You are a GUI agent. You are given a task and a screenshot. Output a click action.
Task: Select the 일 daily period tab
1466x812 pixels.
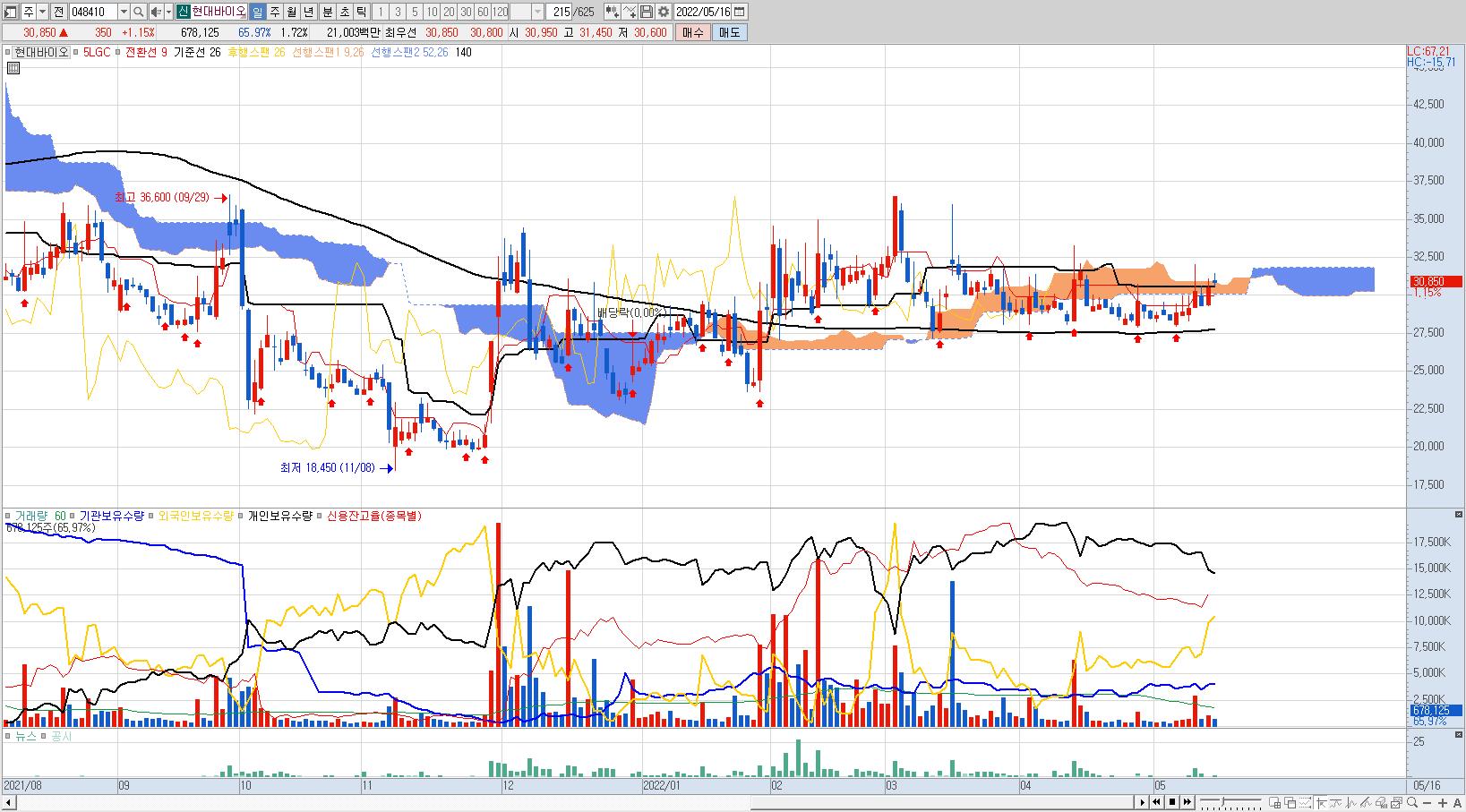point(257,12)
